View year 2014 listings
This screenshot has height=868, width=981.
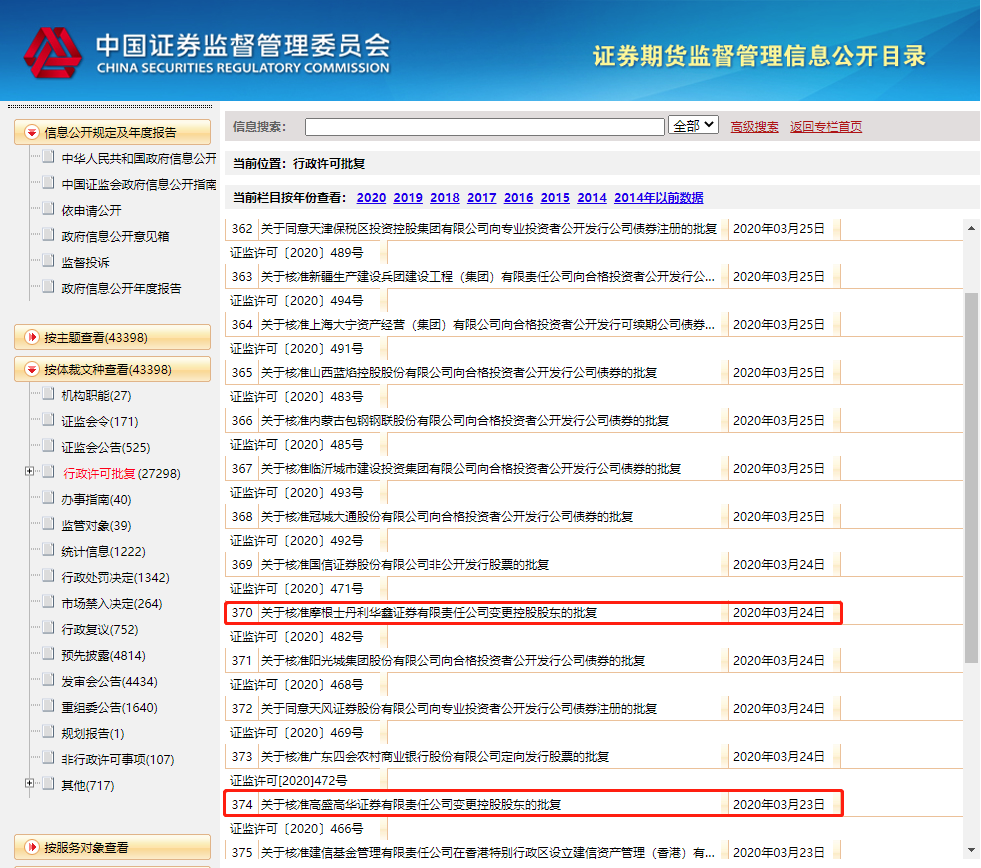tap(592, 198)
